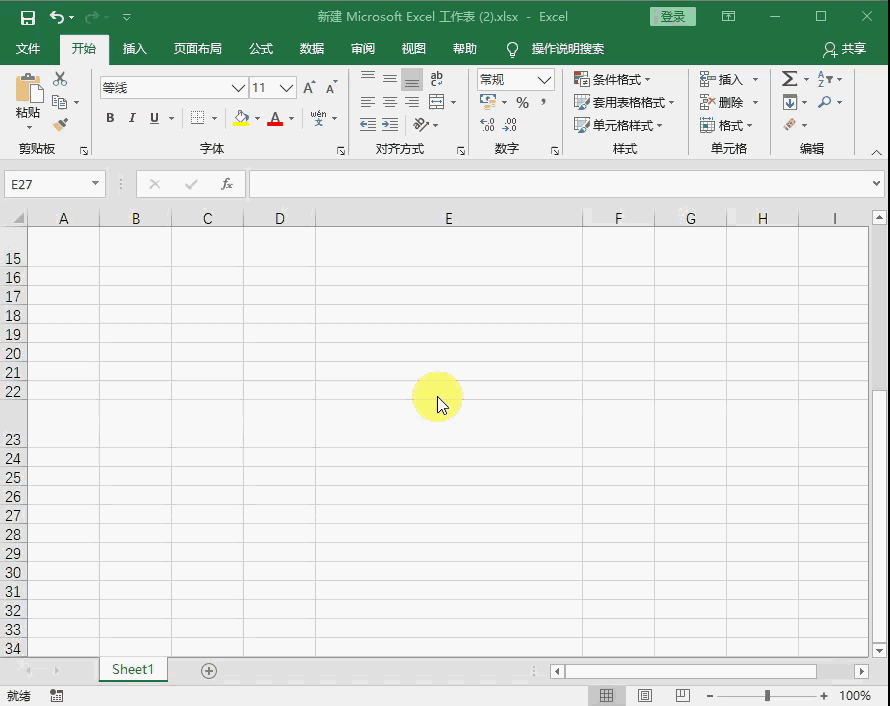The height and width of the screenshot is (706, 890).
Task: Apply cell borders icon
Action: [x=197, y=117]
